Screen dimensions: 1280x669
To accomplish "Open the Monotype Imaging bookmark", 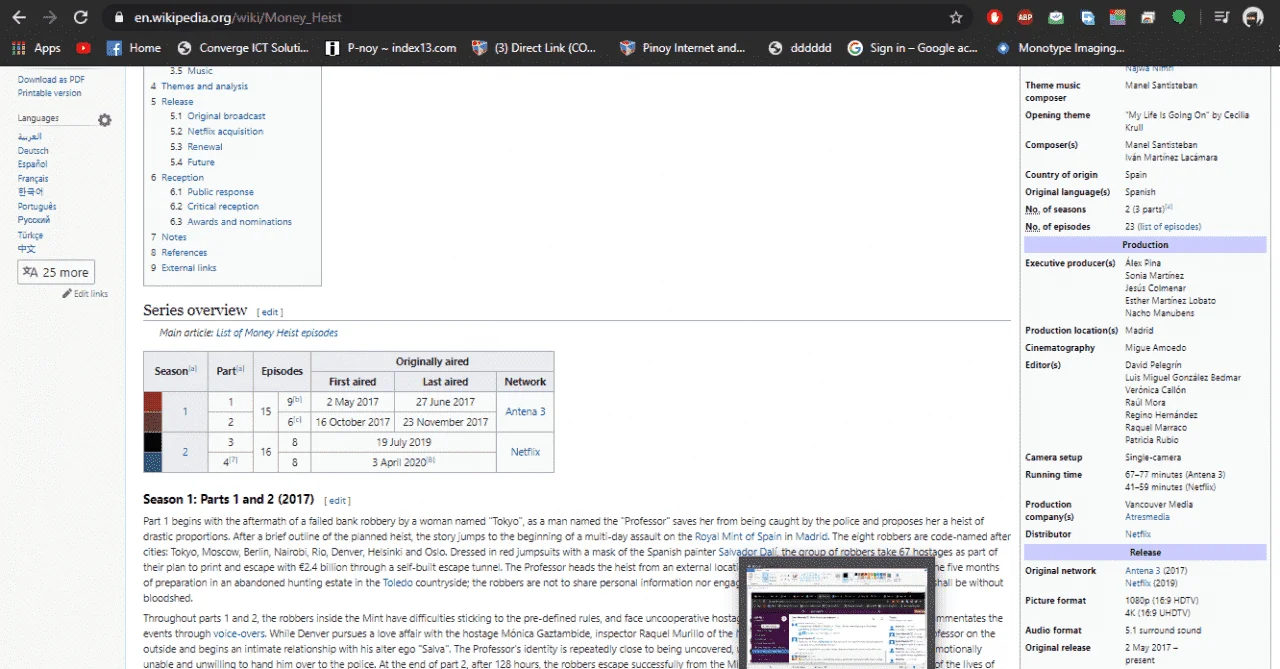I will click(x=1060, y=47).
